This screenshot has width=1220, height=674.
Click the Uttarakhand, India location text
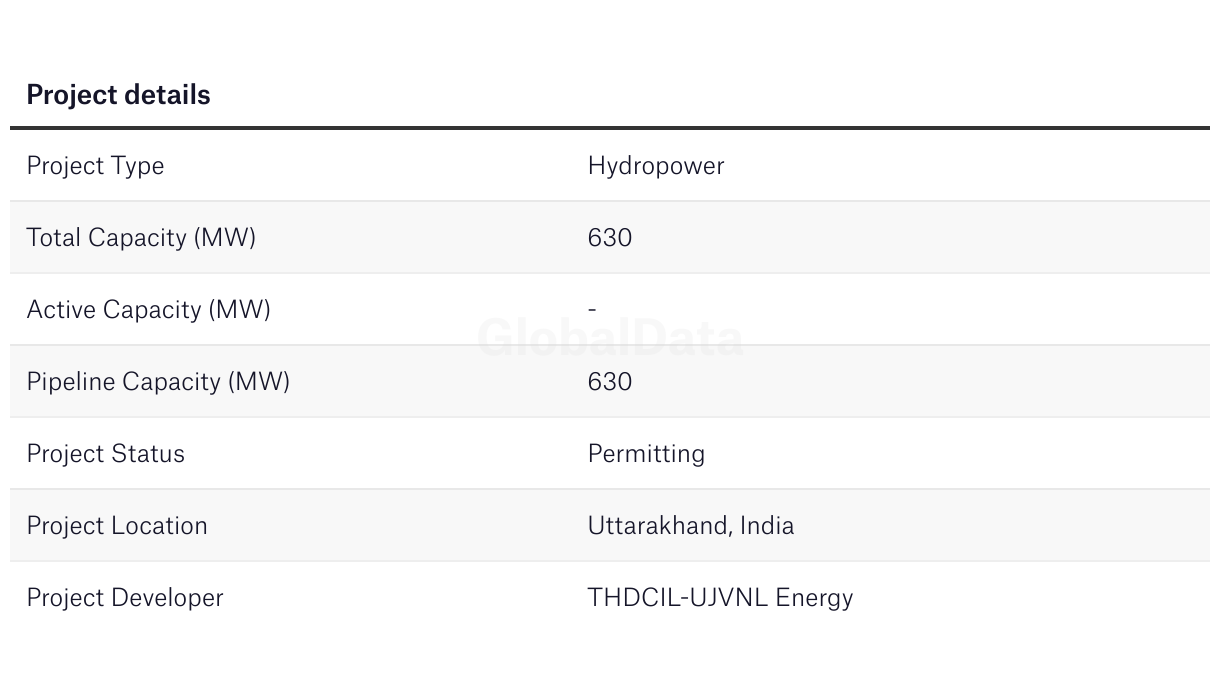coord(691,526)
